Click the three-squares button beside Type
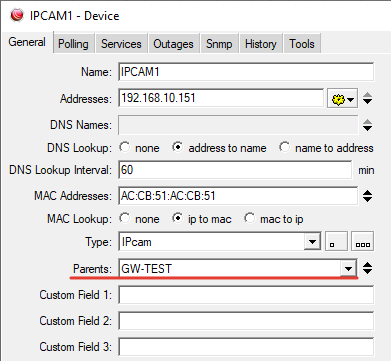The height and width of the screenshot is (361, 391). point(363,241)
